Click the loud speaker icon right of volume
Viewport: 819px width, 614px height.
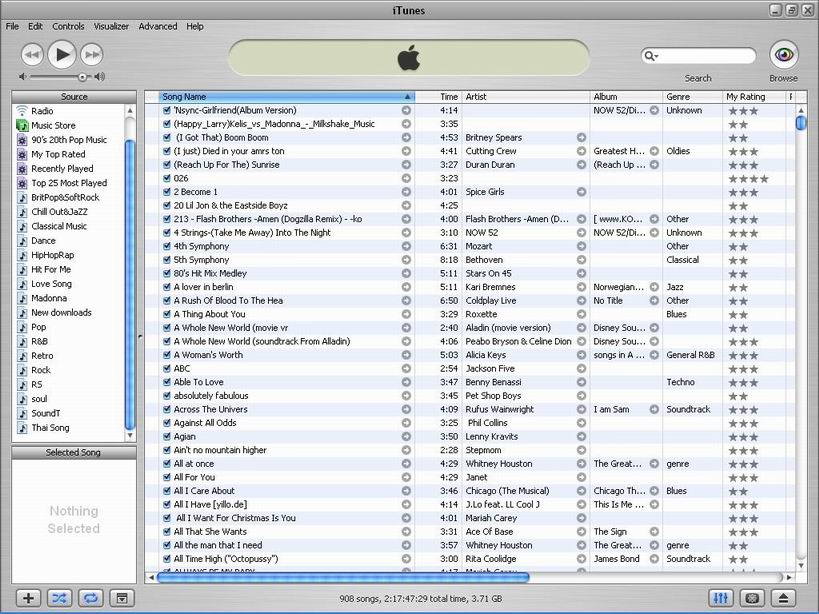click(x=99, y=76)
